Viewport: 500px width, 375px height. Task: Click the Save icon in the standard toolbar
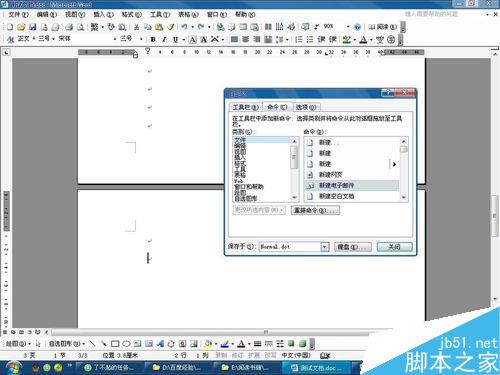click(x=33, y=27)
